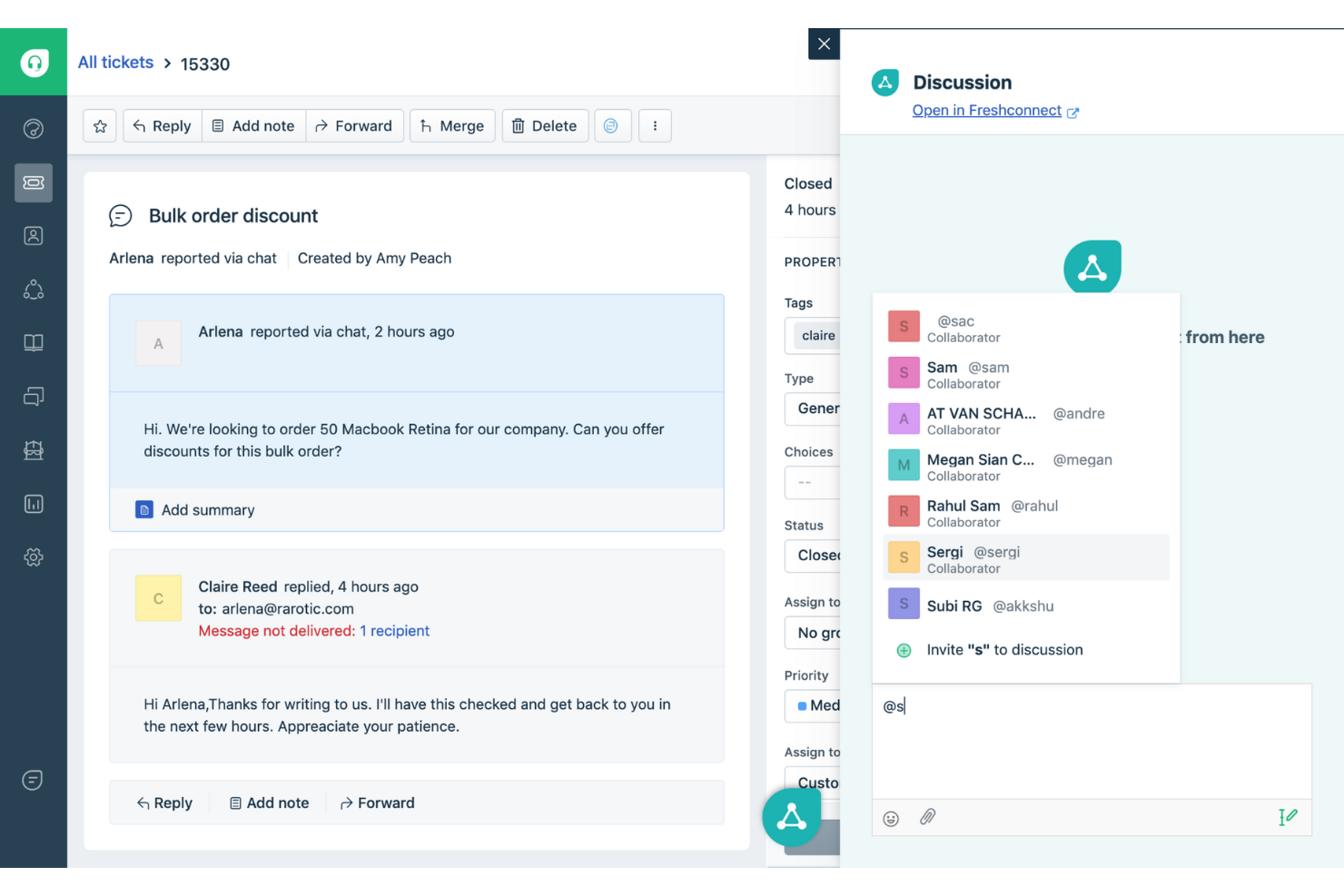Select Add note in the ticket toolbar
The image size is (1344, 896).
pyautogui.click(x=253, y=125)
